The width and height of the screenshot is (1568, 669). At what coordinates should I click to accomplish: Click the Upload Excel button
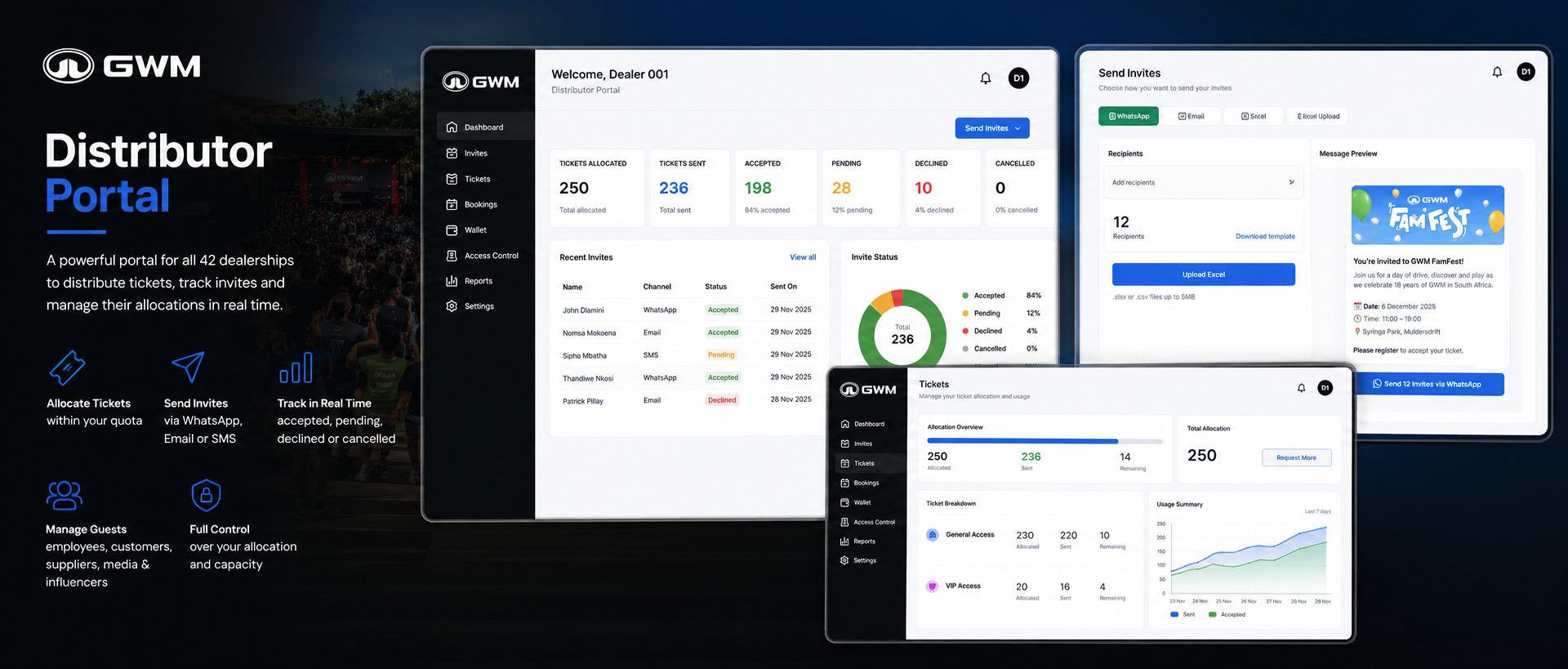[1204, 274]
